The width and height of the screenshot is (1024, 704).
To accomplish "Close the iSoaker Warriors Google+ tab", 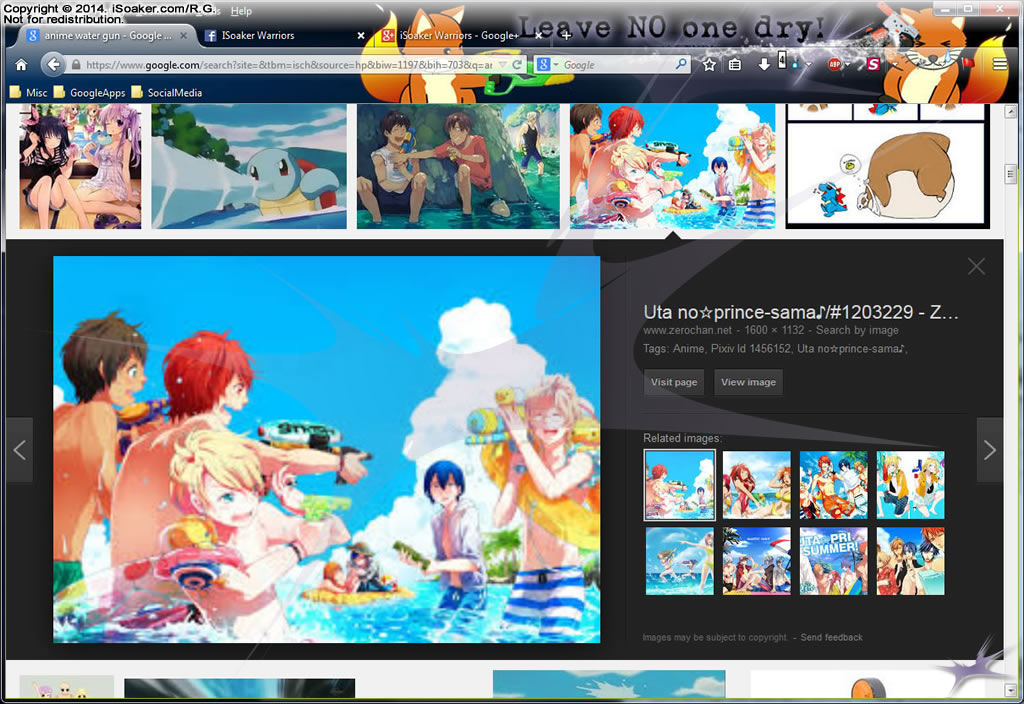I will (539, 35).
